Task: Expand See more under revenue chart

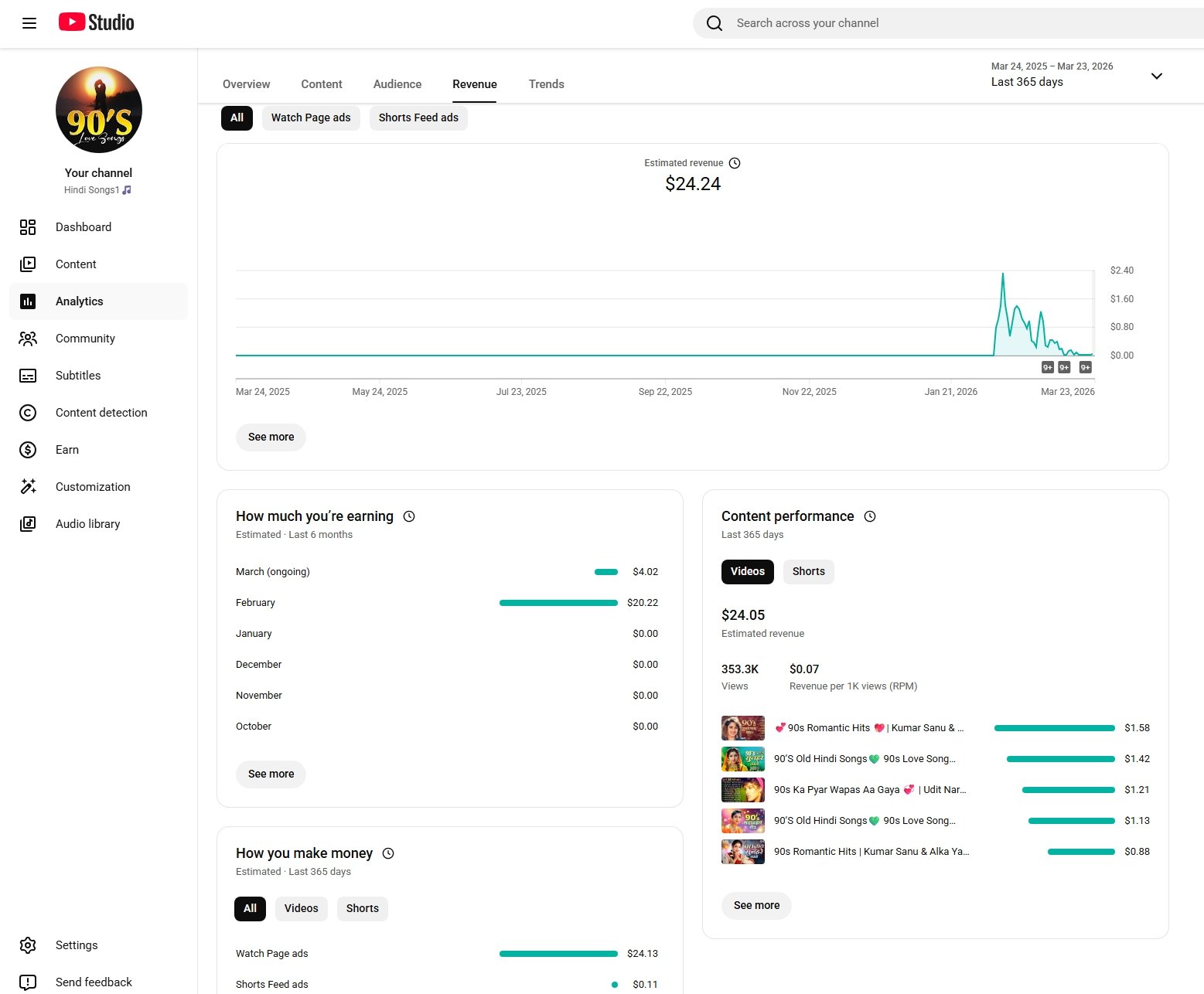Action: [271, 437]
